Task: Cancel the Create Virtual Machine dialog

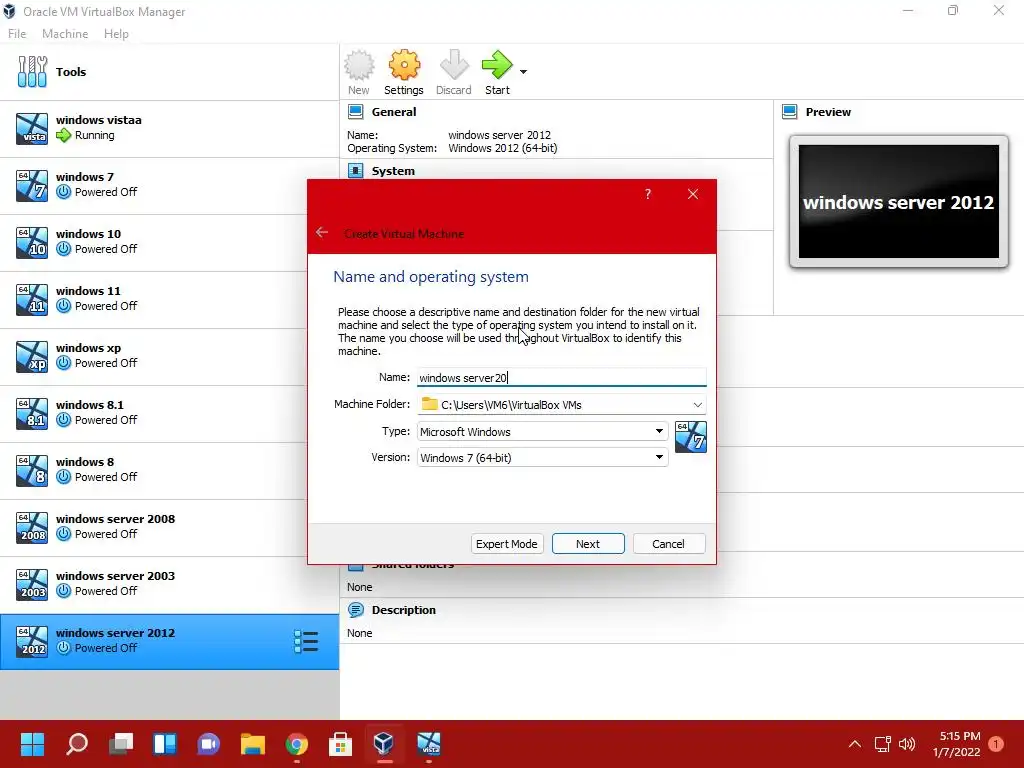Action: point(668,543)
